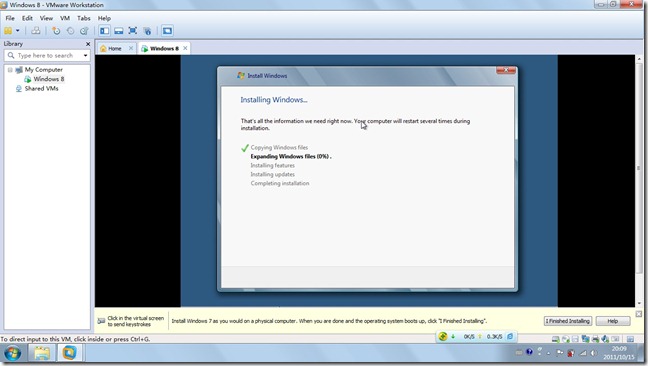This screenshot has width=648, height=366.
Task: Toggle the thumbnail bar view button
Action: click(x=119, y=31)
